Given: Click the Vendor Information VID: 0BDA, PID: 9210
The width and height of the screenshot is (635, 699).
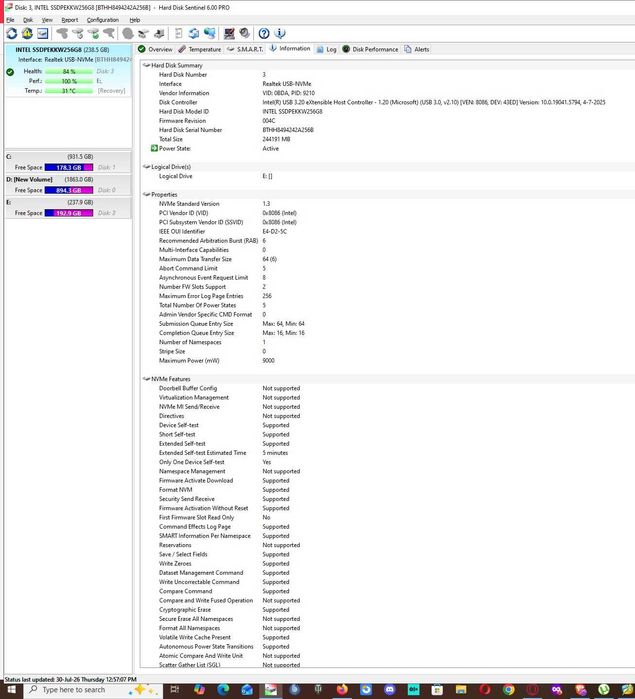Looking at the screenshot, I should [x=288, y=93].
